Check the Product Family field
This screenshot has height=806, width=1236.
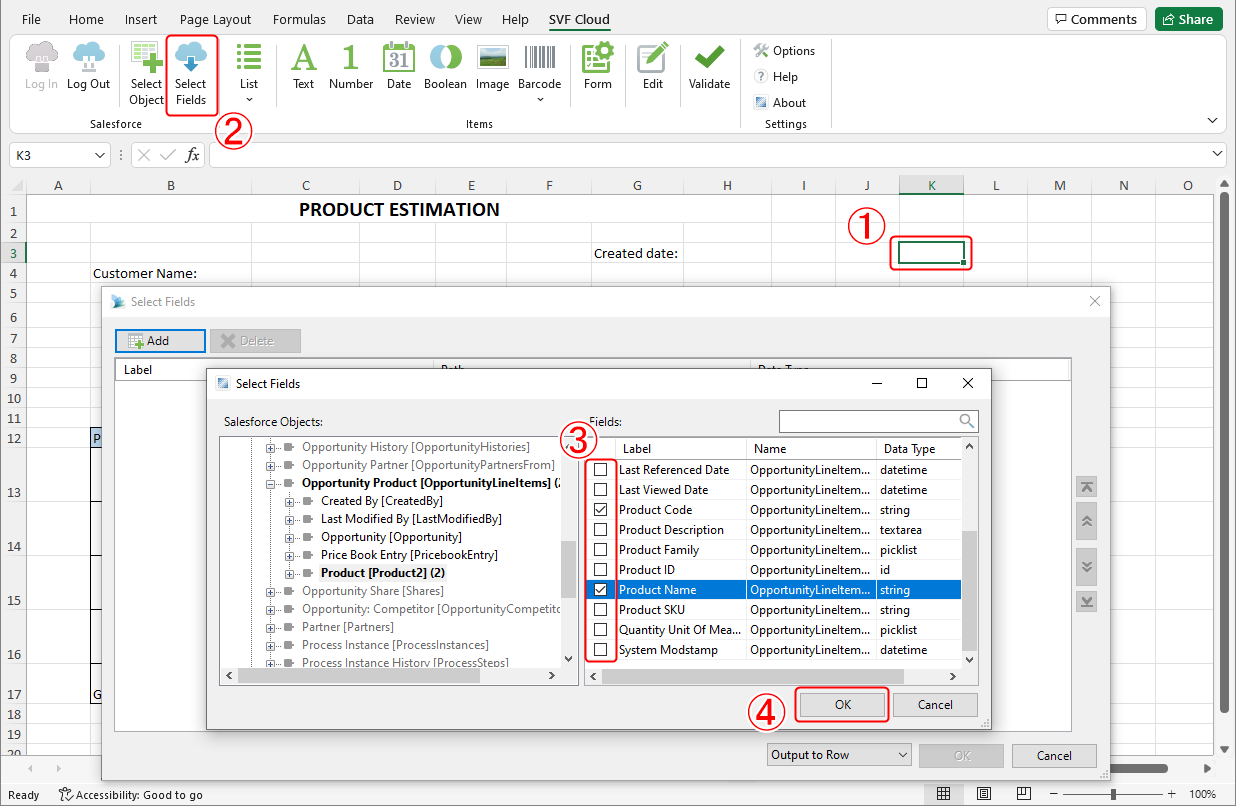601,550
